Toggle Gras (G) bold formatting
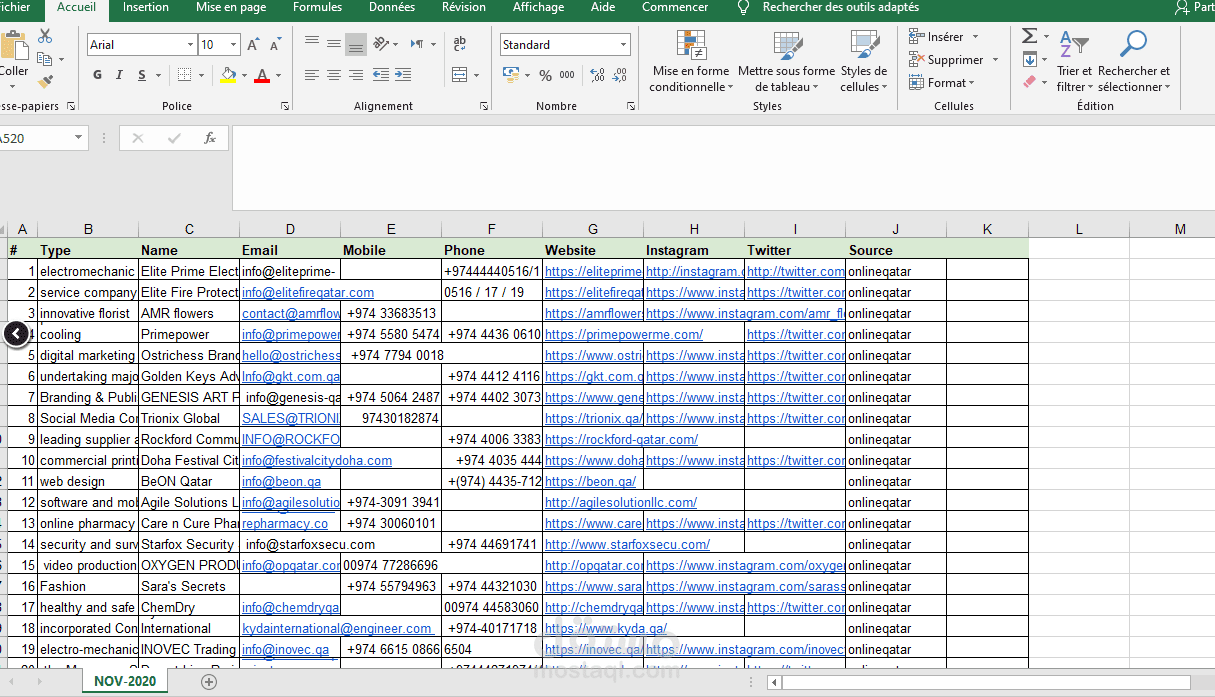The image size is (1215, 697). coord(97,75)
